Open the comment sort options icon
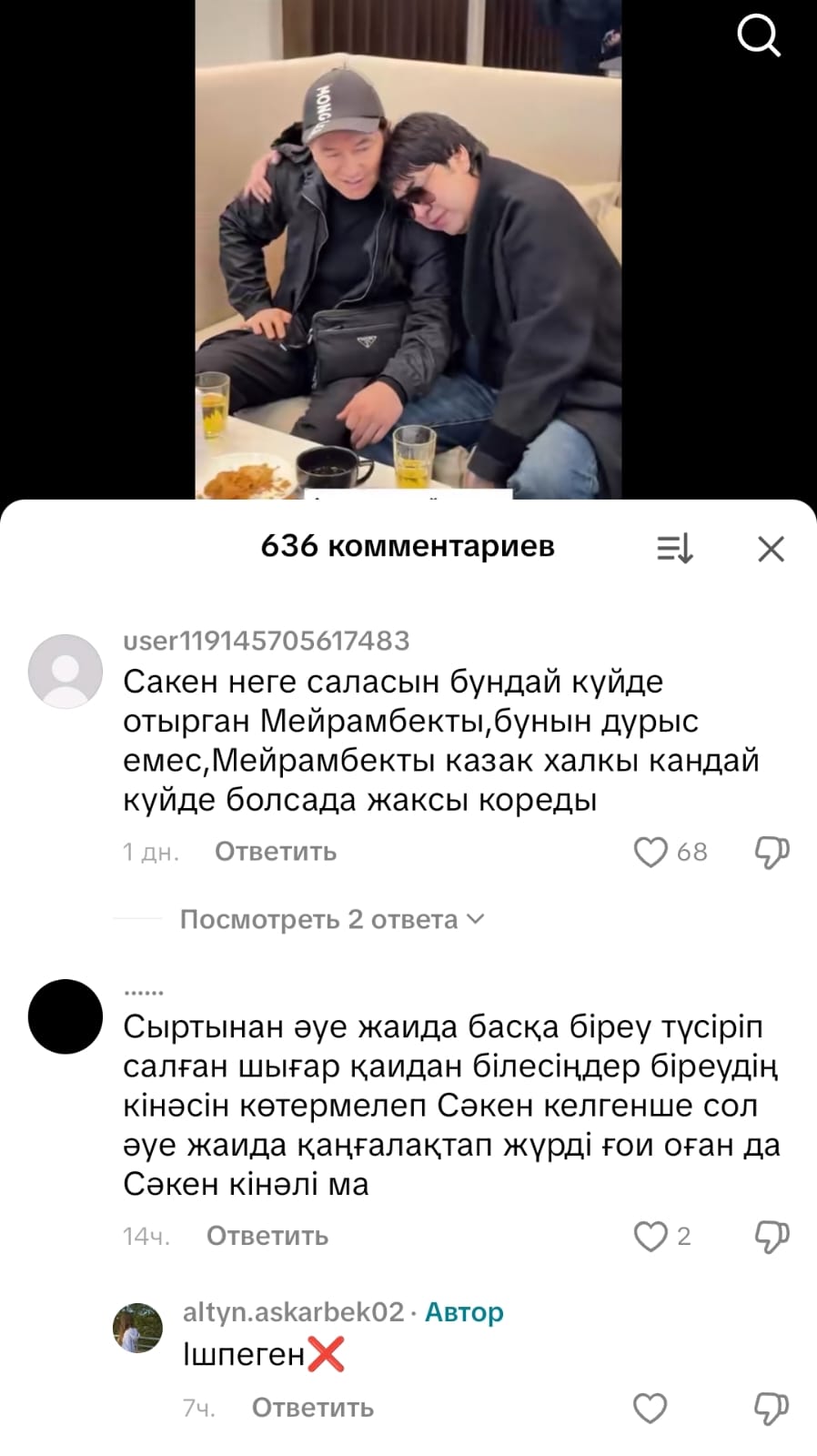 [x=675, y=549]
